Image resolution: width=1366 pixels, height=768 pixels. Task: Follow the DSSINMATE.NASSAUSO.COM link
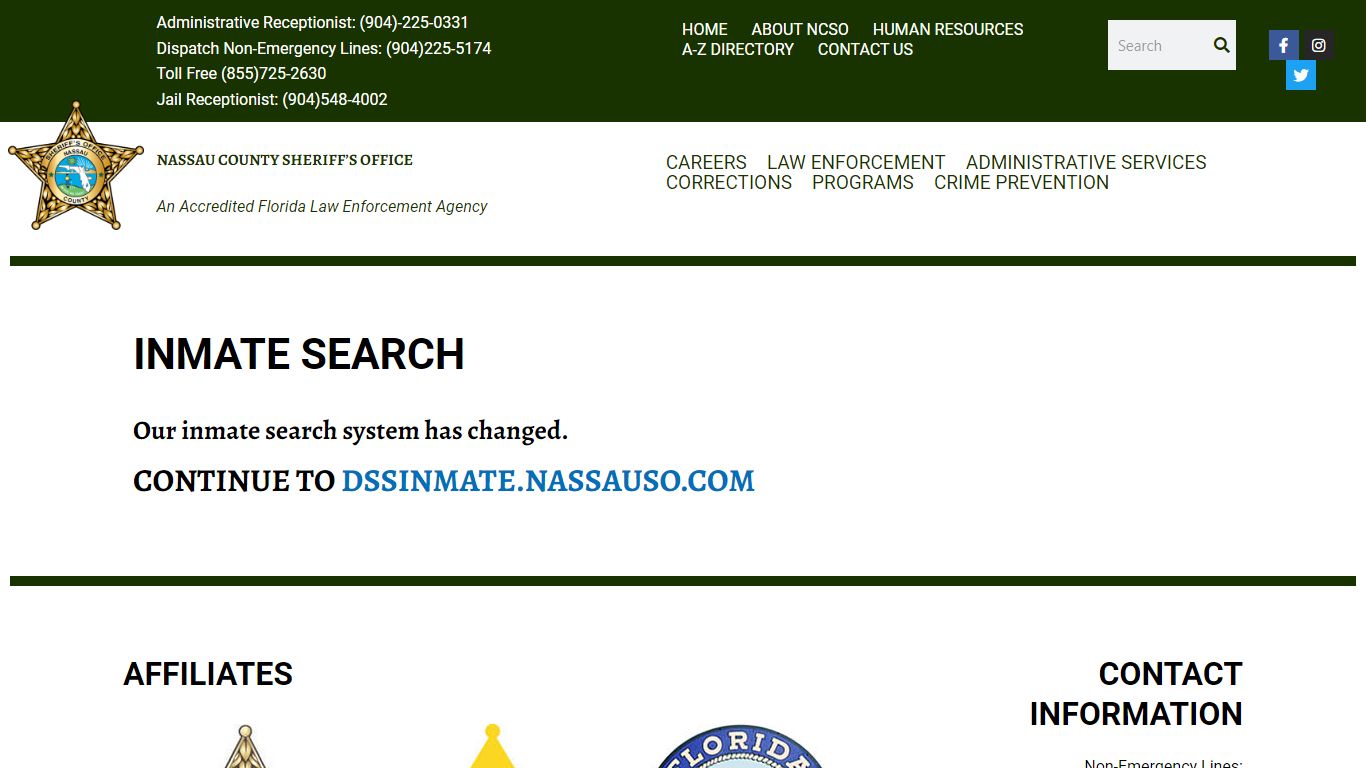pos(548,481)
